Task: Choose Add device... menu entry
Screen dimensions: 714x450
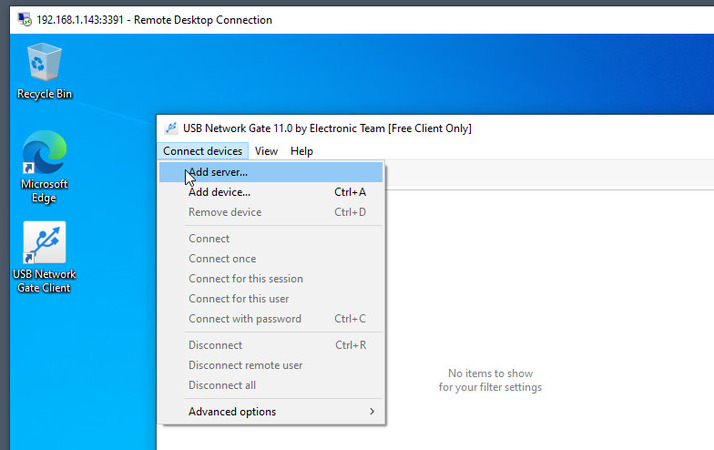Action: pyautogui.click(x=271, y=192)
